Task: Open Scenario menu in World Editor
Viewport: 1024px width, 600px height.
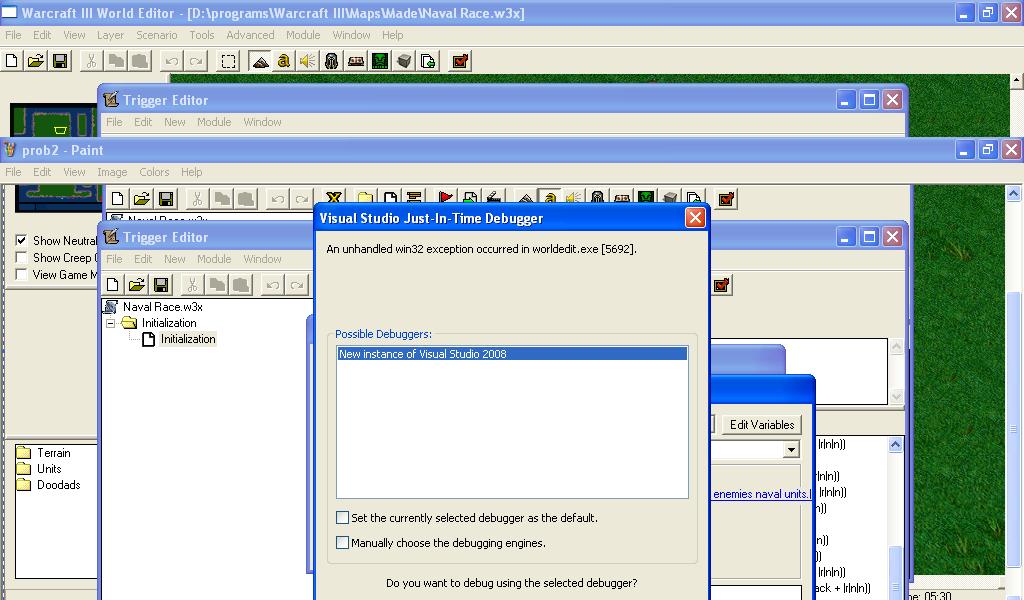Action: point(157,35)
